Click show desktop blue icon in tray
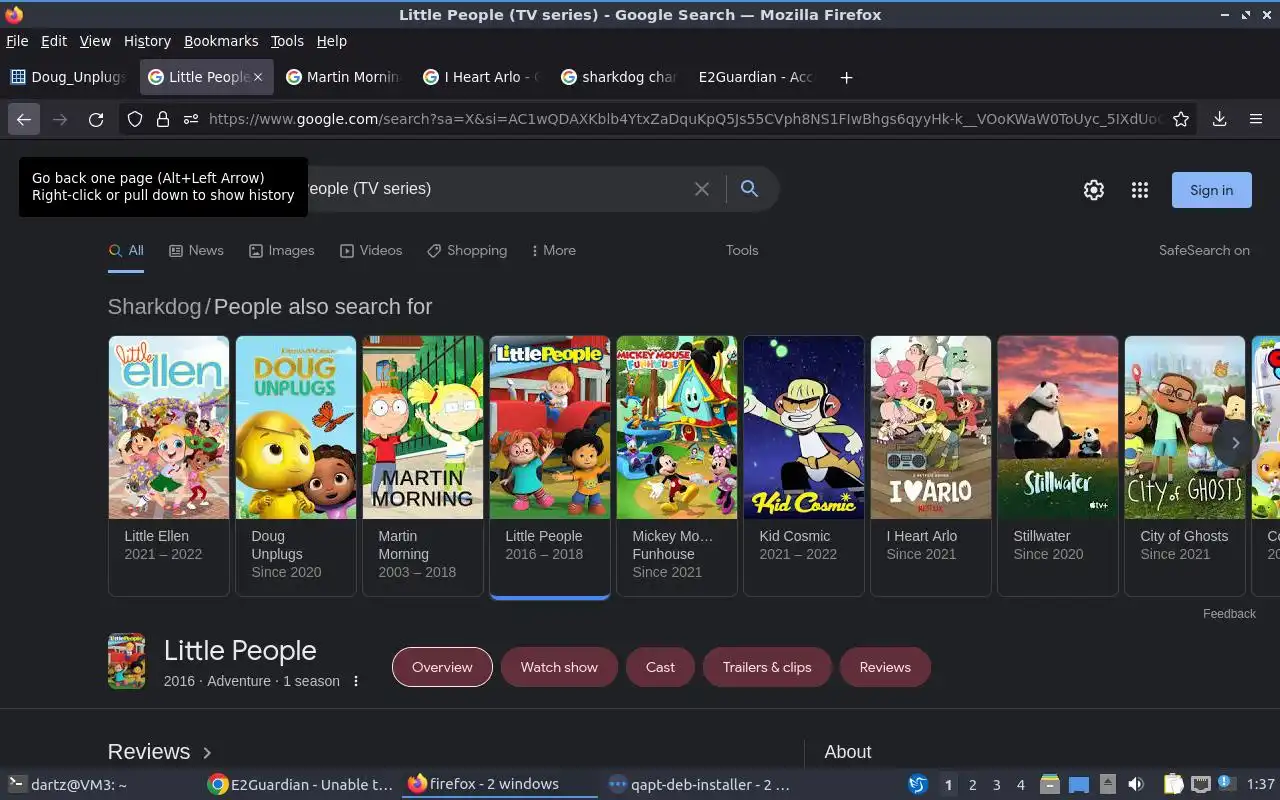1280x800 pixels. pos(1078,785)
